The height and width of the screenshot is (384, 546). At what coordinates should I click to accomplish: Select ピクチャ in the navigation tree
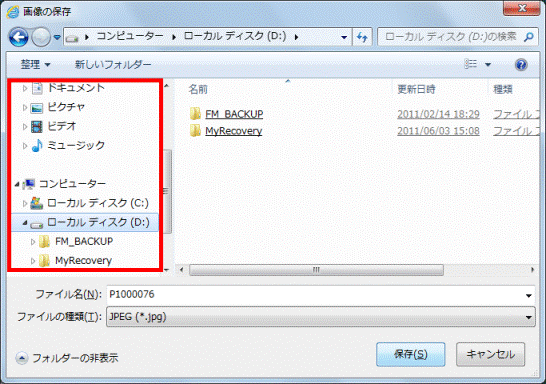[x=66, y=107]
